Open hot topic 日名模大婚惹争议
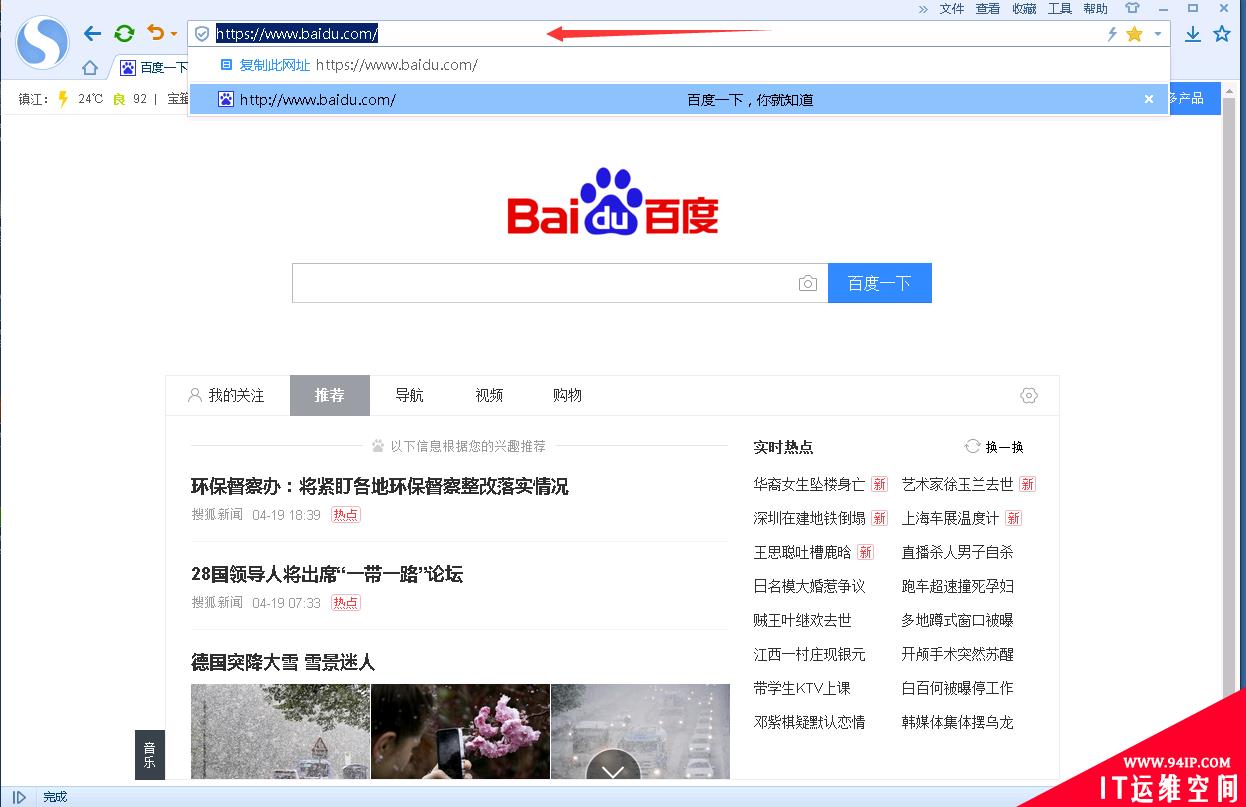The image size is (1246, 807). pyautogui.click(x=809, y=586)
